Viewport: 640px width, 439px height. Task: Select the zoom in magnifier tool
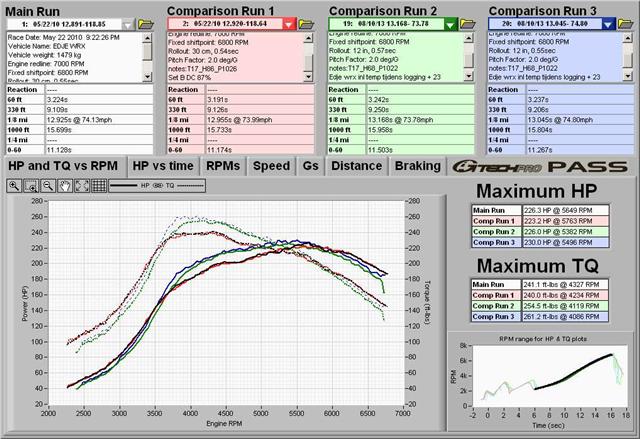pyautogui.click(x=14, y=186)
